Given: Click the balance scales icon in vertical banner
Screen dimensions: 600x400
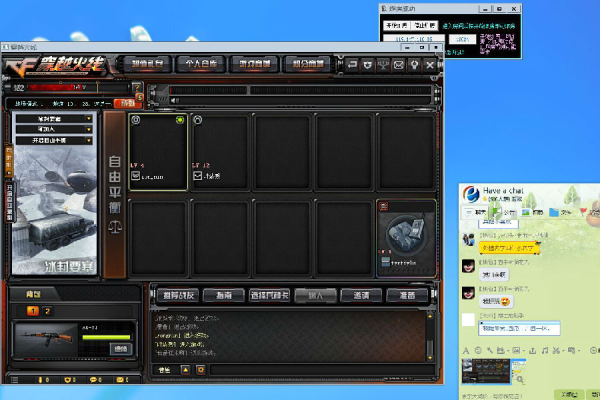Looking at the screenshot, I should click(x=115, y=227).
